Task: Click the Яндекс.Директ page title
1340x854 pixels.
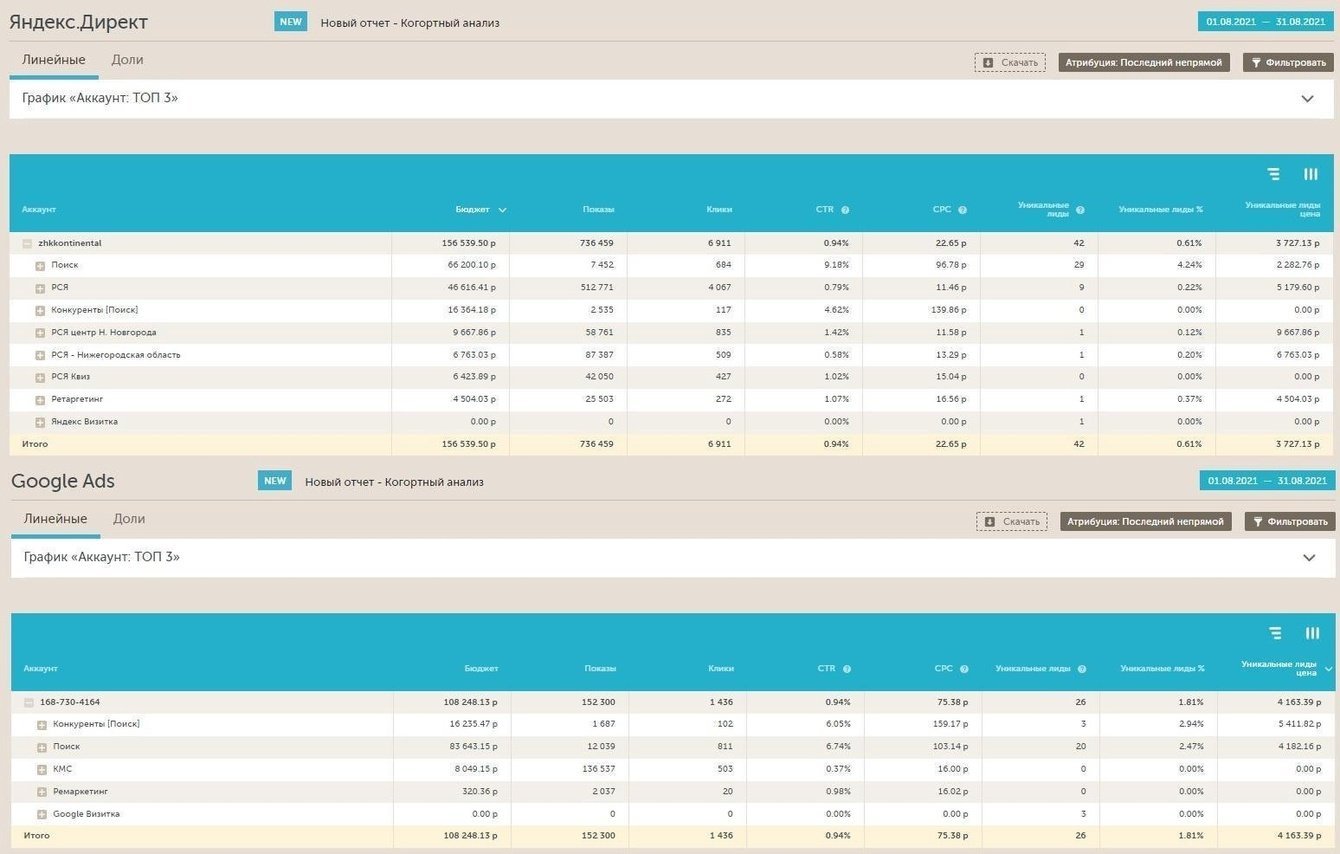Action: [79, 22]
